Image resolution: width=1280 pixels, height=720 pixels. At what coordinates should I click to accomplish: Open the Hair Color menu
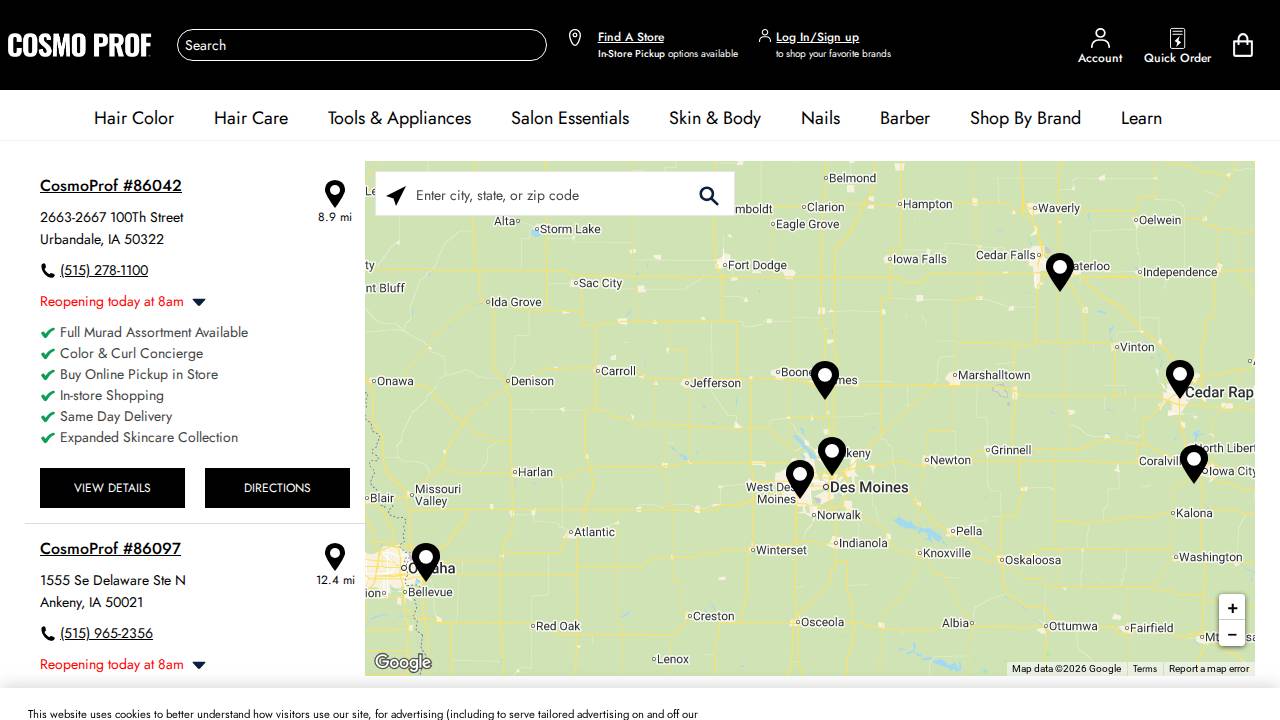134,118
